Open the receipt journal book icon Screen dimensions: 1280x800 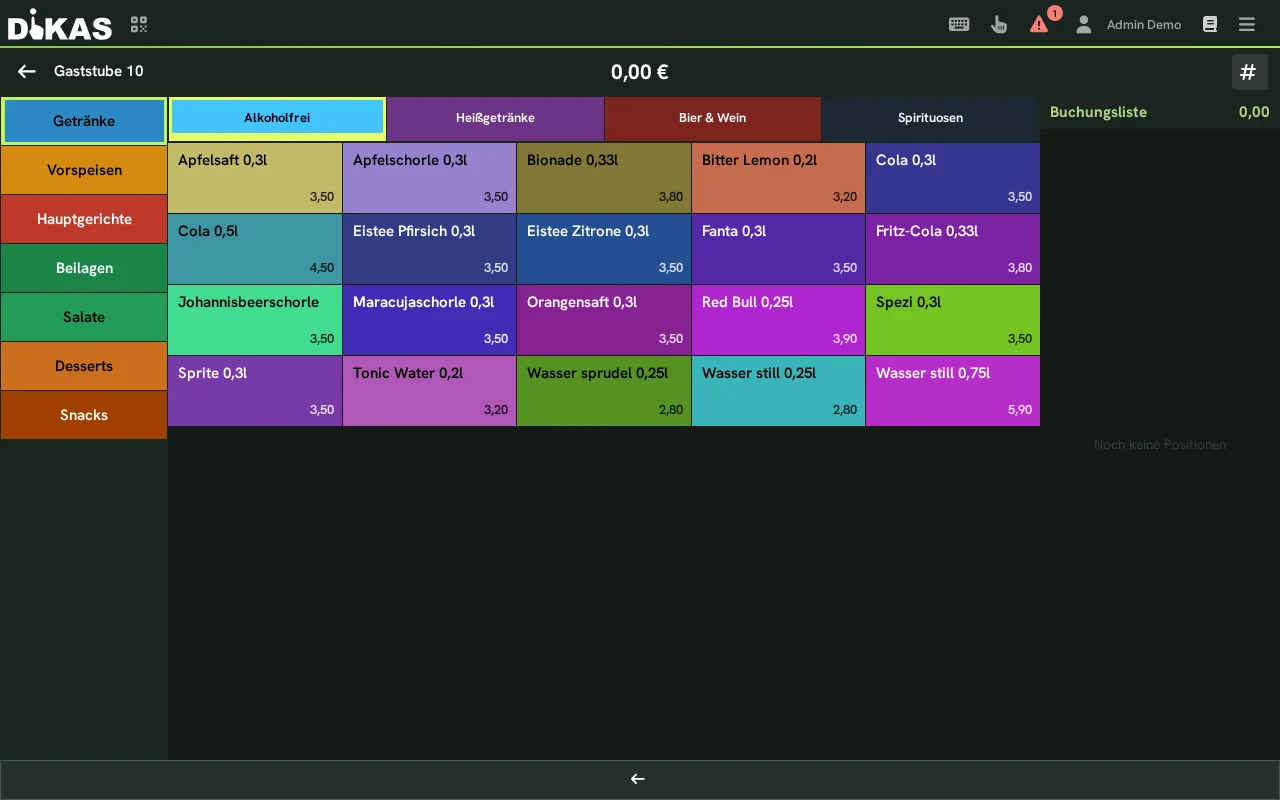[1210, 24]
